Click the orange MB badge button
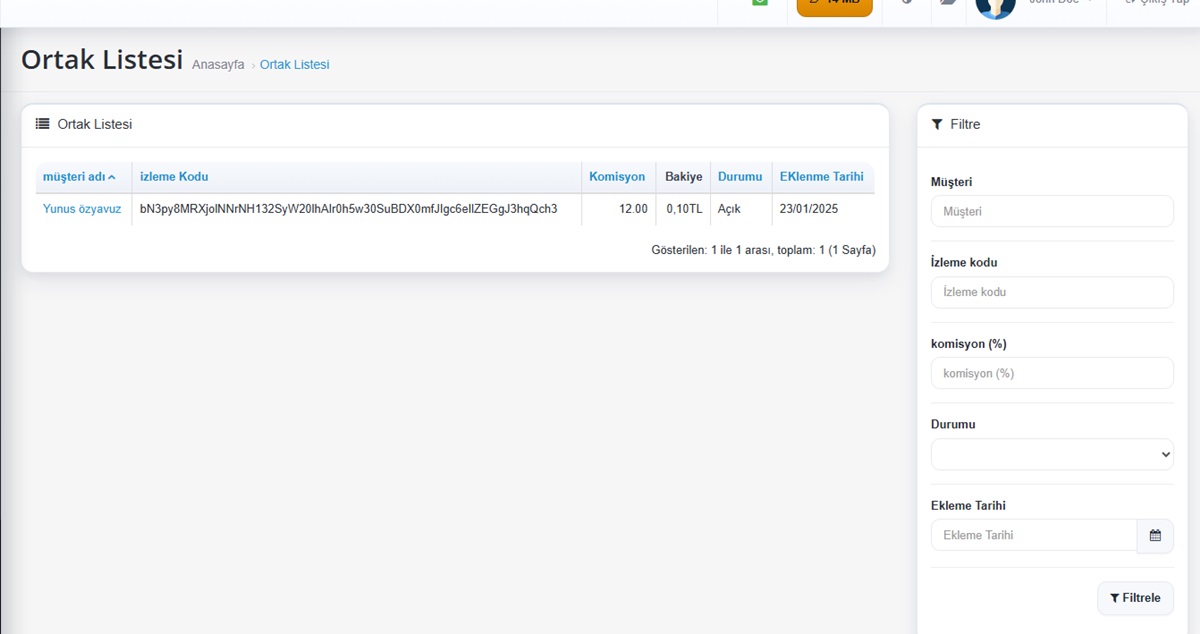 [x=834, y=5]
